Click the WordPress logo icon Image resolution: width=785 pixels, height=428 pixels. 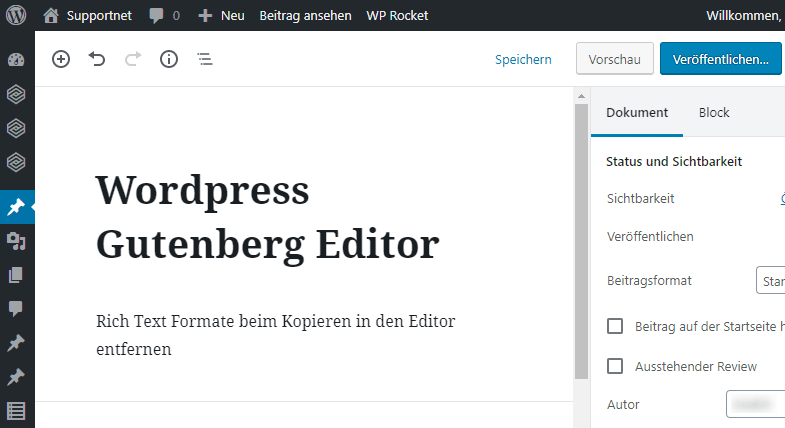click(x=16, y=15)
